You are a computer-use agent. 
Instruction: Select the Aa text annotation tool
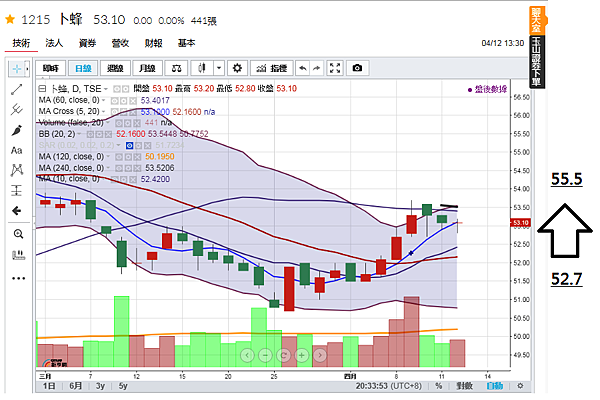coord(16,150)
